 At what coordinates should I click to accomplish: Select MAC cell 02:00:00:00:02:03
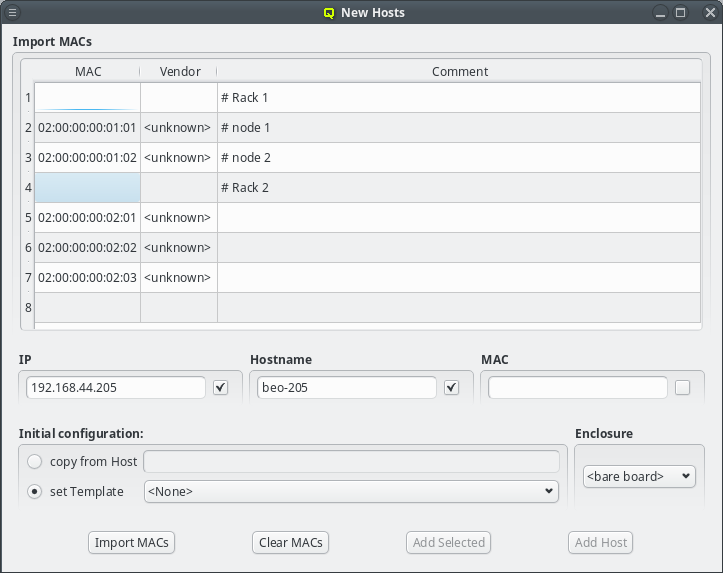pyautogui.click(x=87, y=278)
